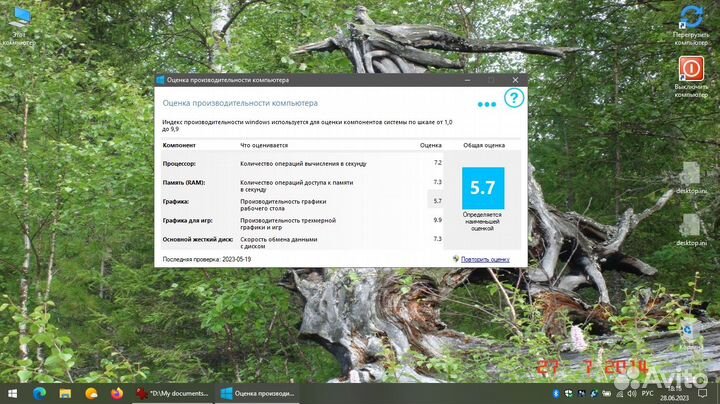
Task: Open the Windows Security tray icon
Action: [568, 393]
